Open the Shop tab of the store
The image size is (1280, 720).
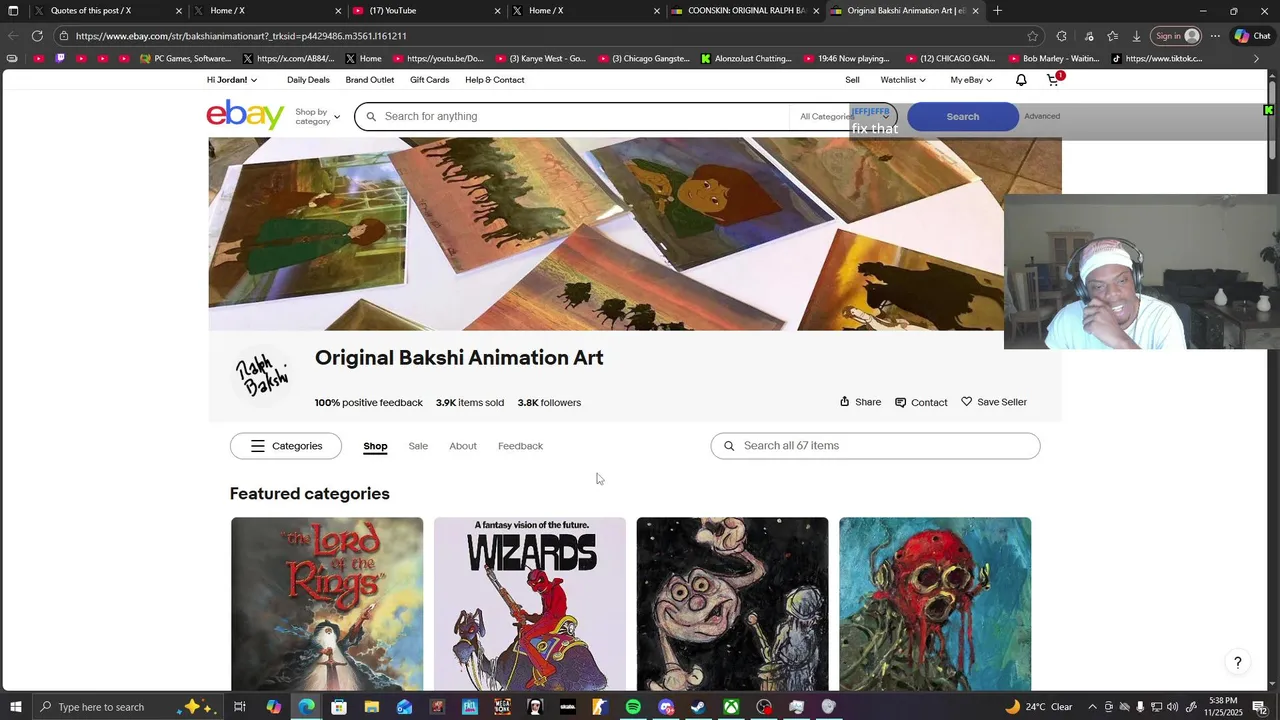(x=375, y=446)
